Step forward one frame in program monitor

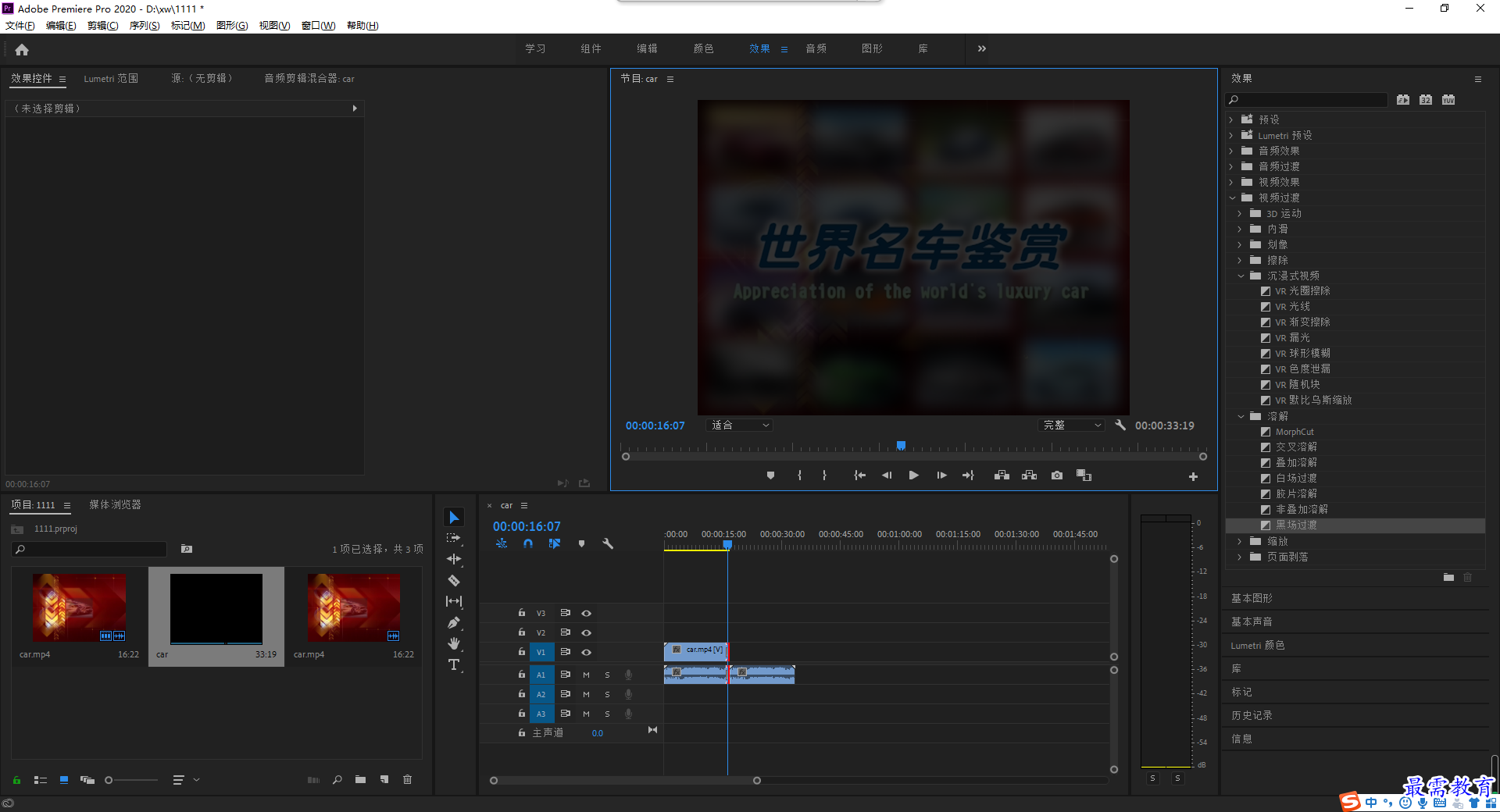(x=941, y=475)
